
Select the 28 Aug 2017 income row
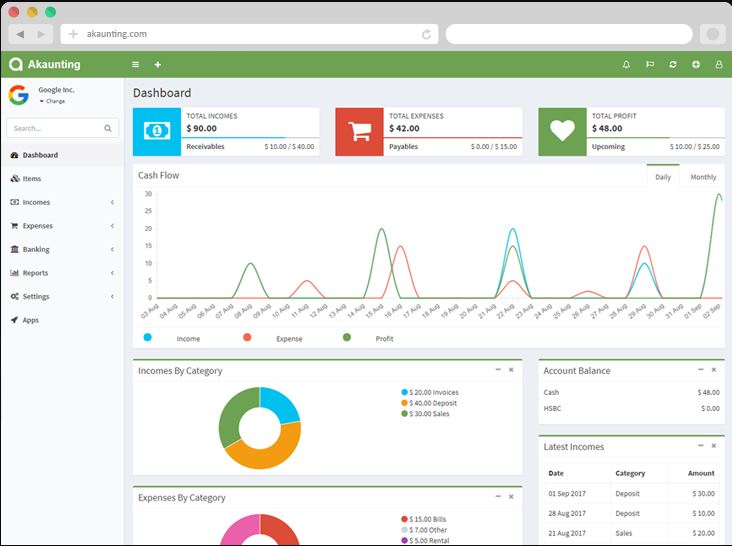coord(631,513)
